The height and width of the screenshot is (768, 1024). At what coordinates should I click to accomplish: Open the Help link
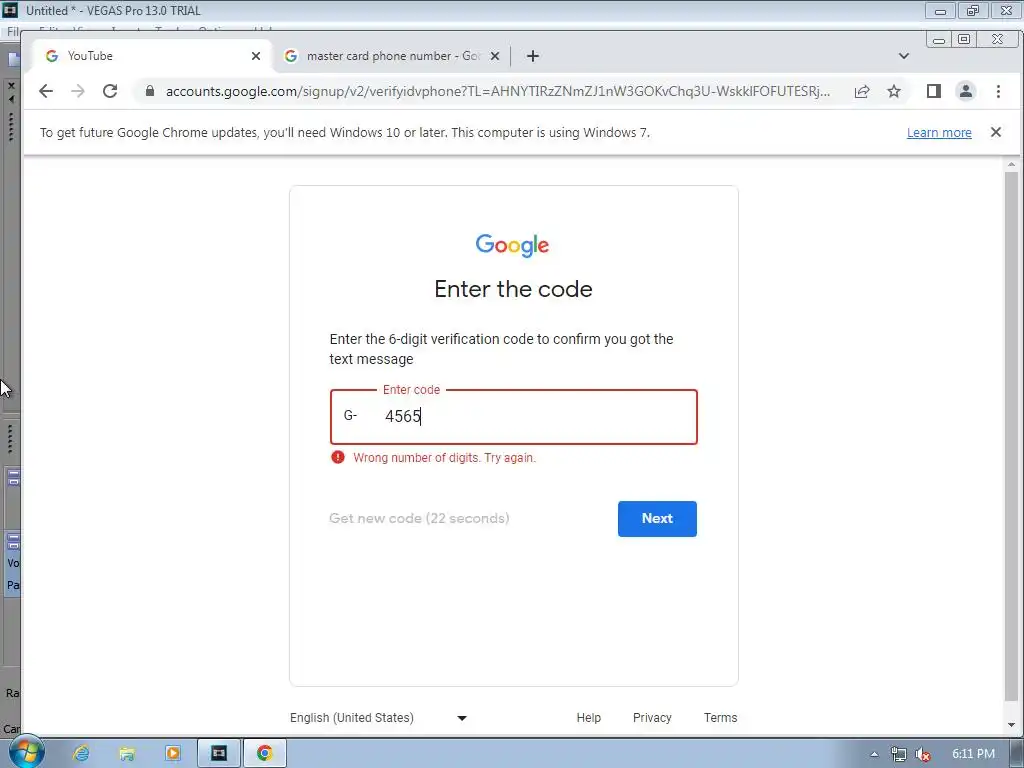pos(588,718)
